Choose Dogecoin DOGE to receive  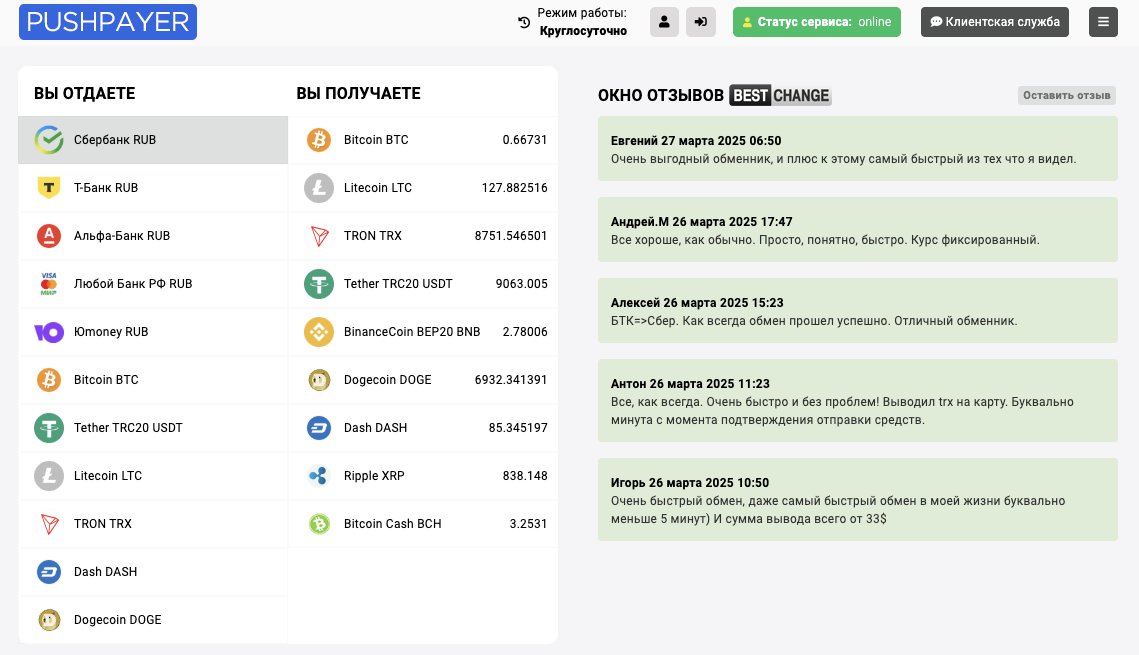(423, 380)
